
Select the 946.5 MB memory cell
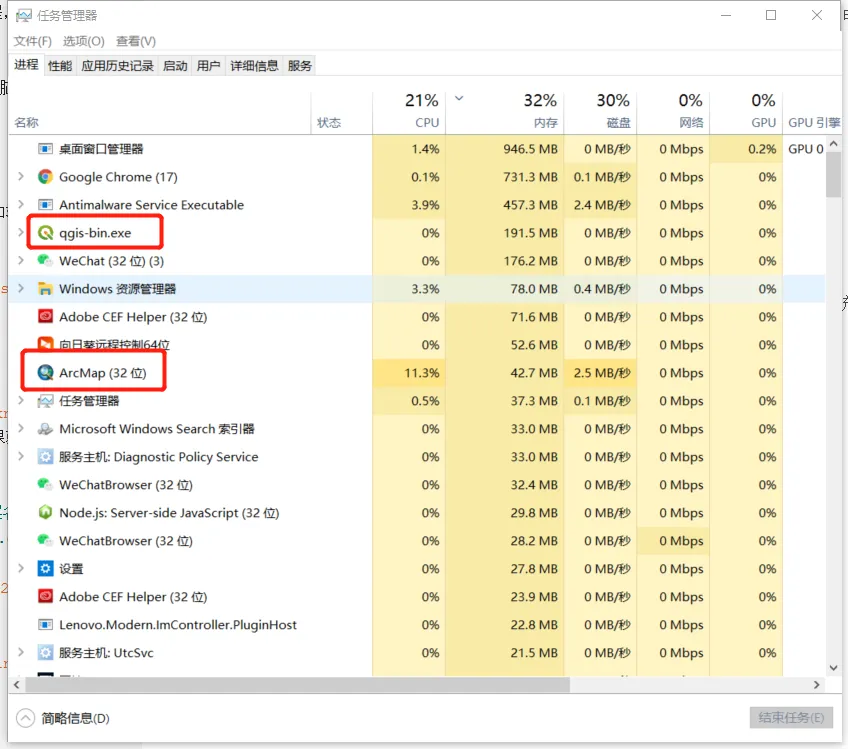tap(505, 149)
